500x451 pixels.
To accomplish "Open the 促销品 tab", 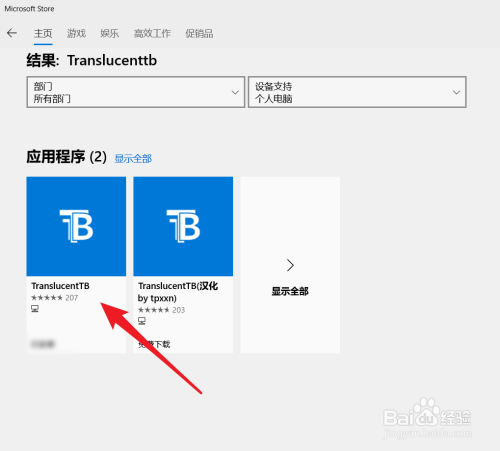I will [x=199, y=33].
